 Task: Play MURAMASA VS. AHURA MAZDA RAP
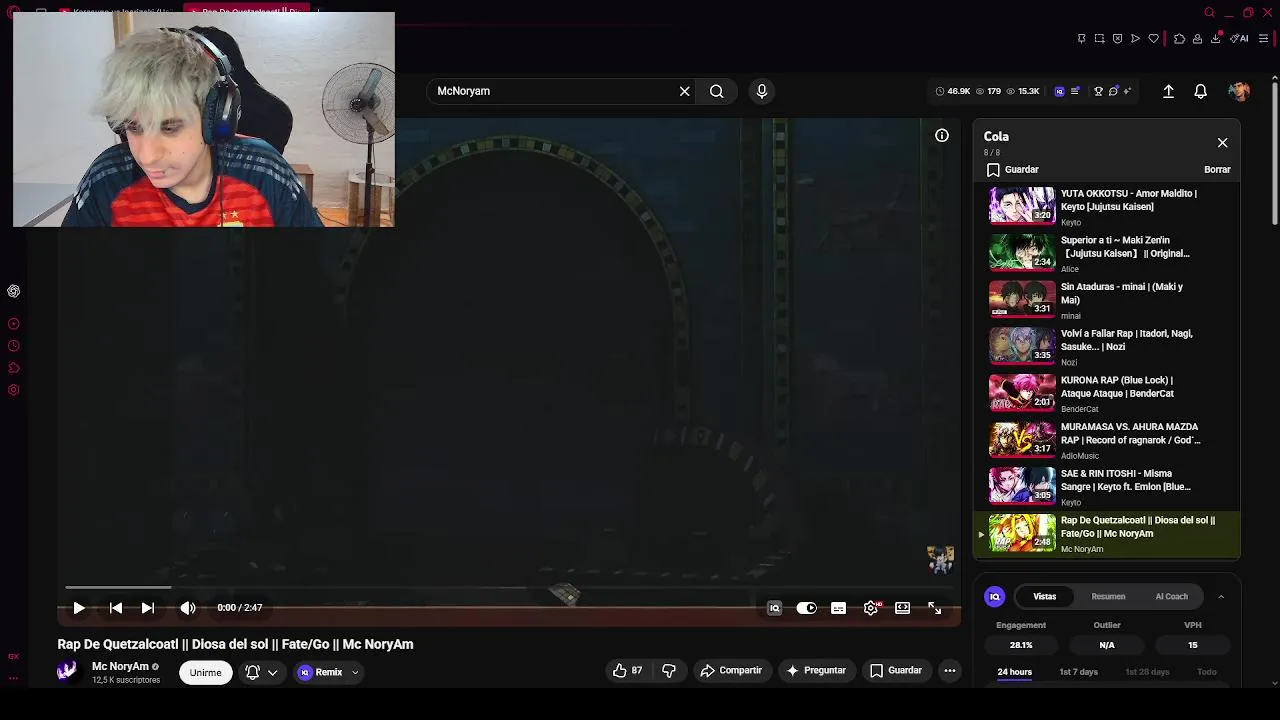1106,440
